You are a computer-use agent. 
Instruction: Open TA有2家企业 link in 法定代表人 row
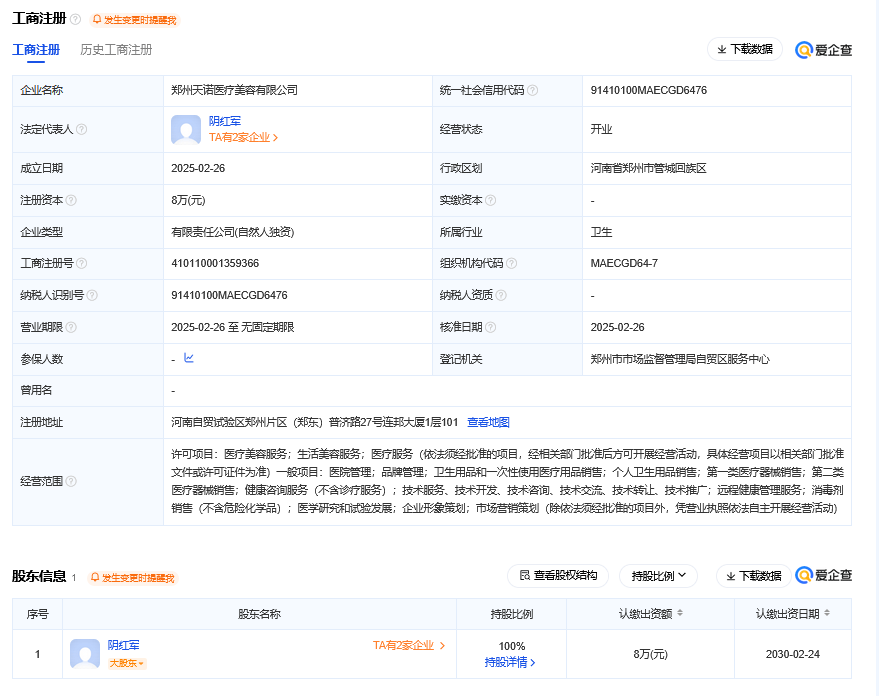(x=243, y=137)
